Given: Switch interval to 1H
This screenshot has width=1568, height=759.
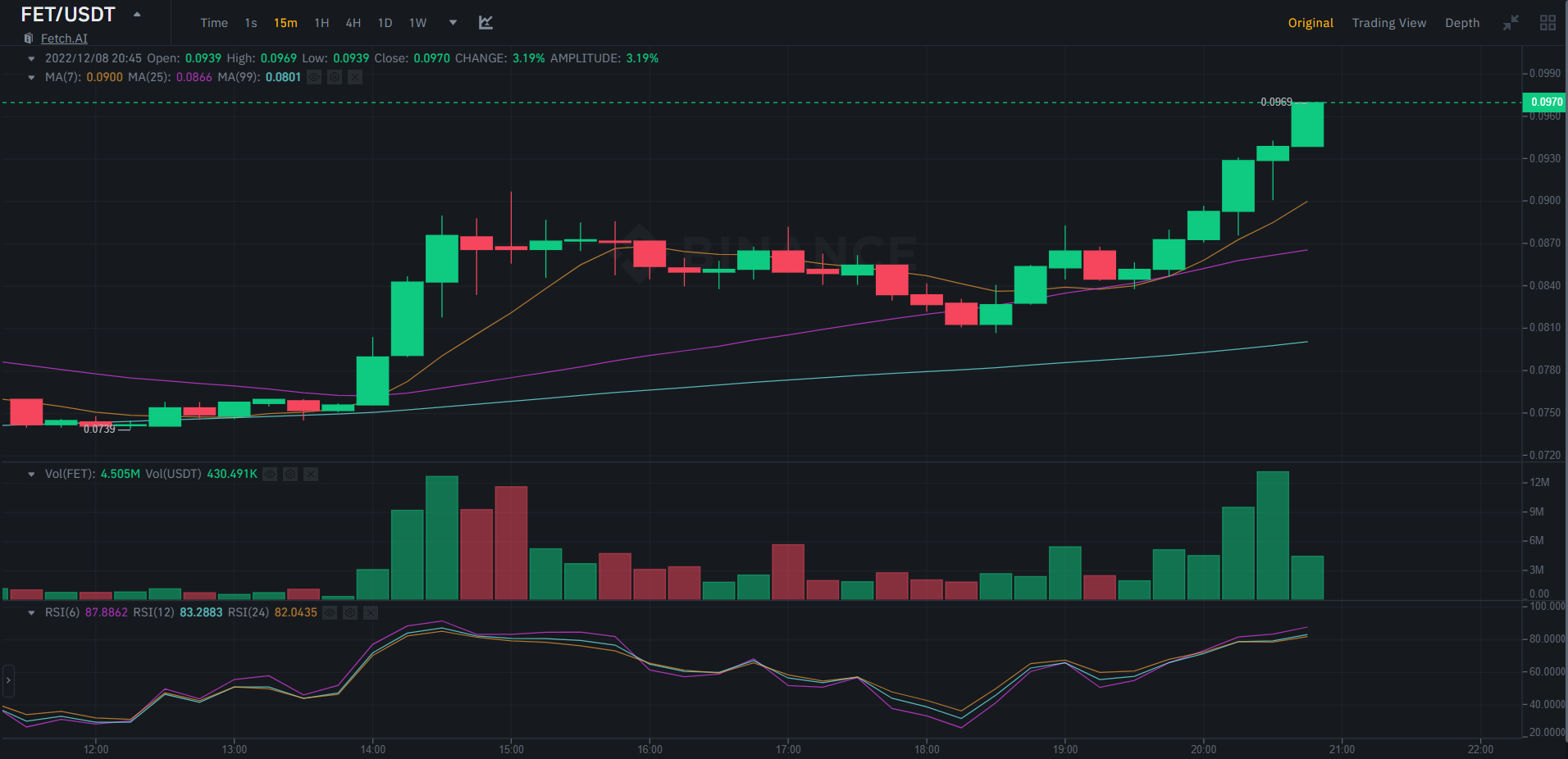Looking at the screenshot, I should 321,23.
